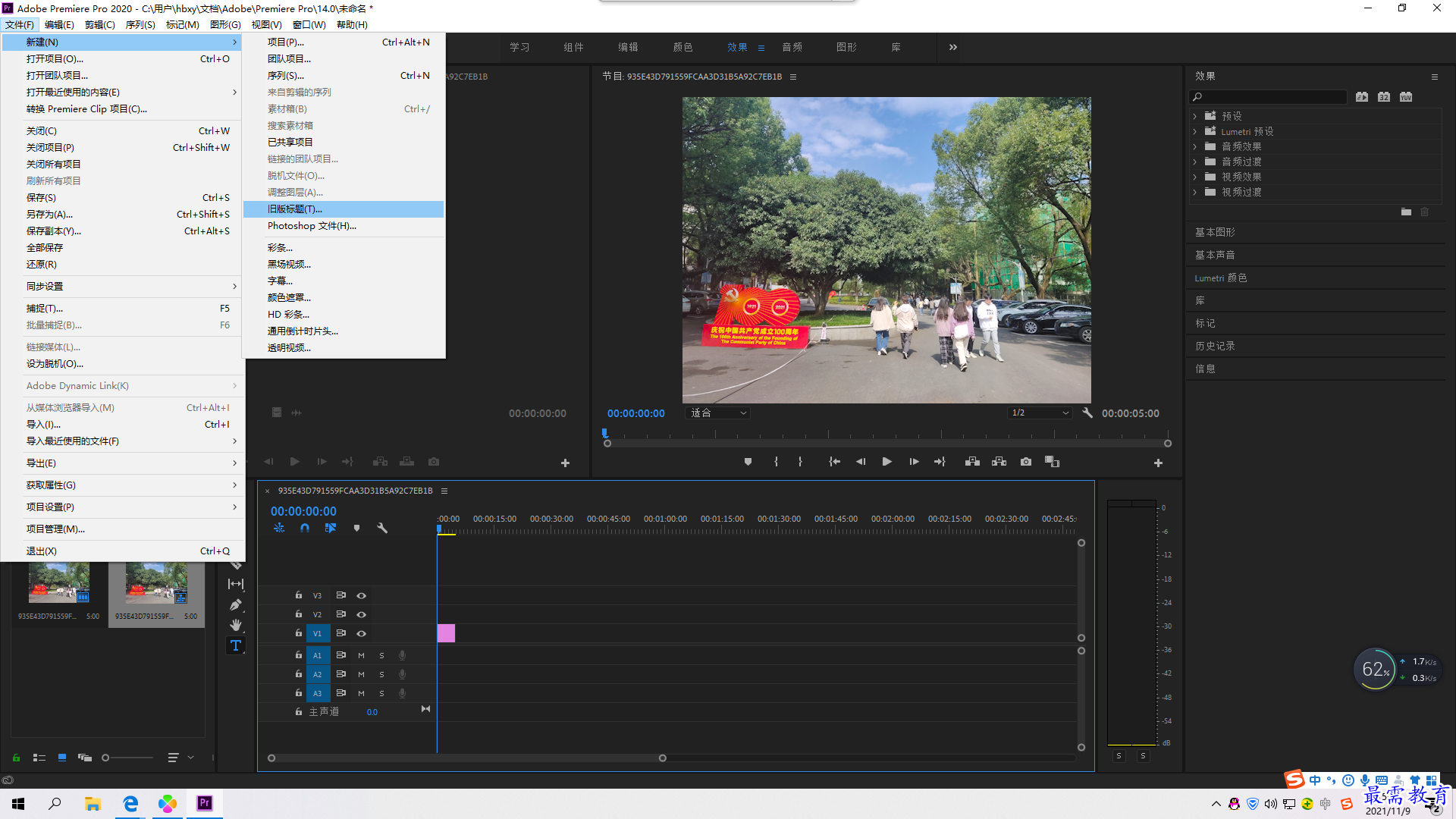Toggle sync lock for V2 track

click(341, 614)
